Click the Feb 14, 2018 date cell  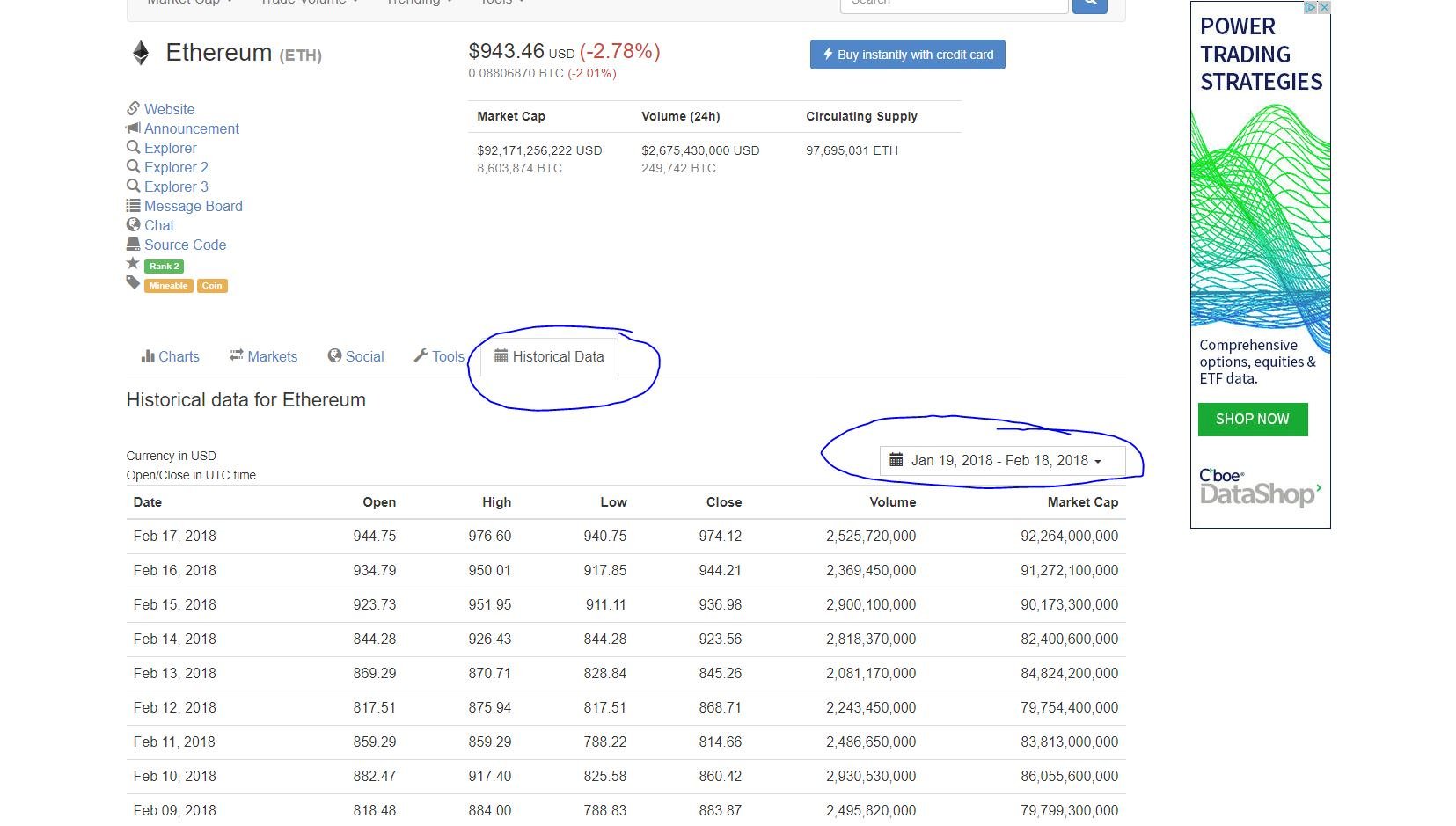pos(175,640)
